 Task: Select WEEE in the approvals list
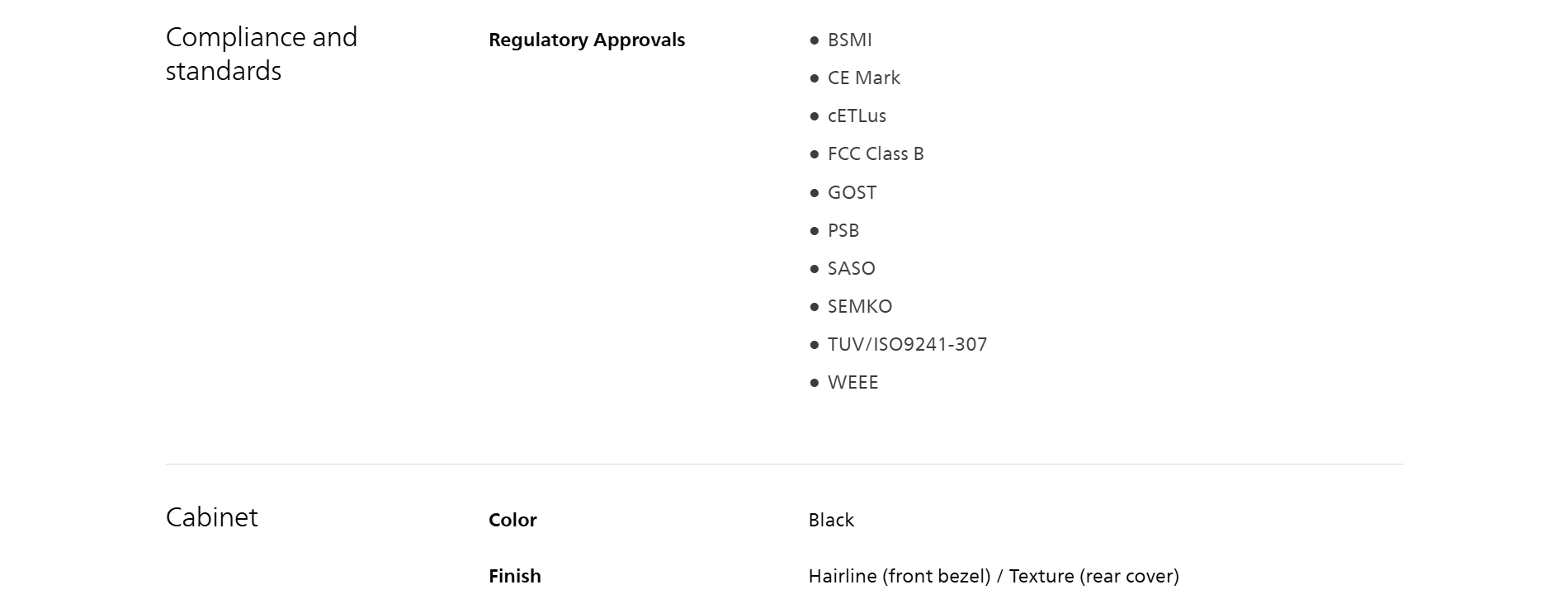pyautogui.click(x=852, y=382)
